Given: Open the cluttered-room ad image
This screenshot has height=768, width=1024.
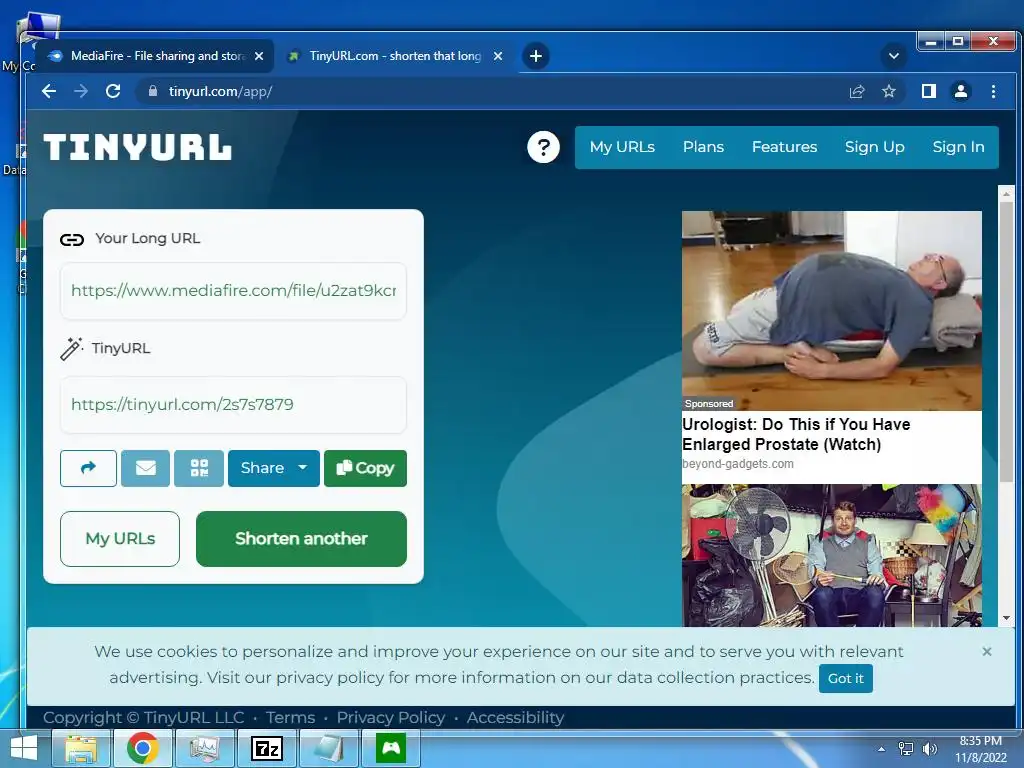Looking at the screenshot, I should pos(831,555).
